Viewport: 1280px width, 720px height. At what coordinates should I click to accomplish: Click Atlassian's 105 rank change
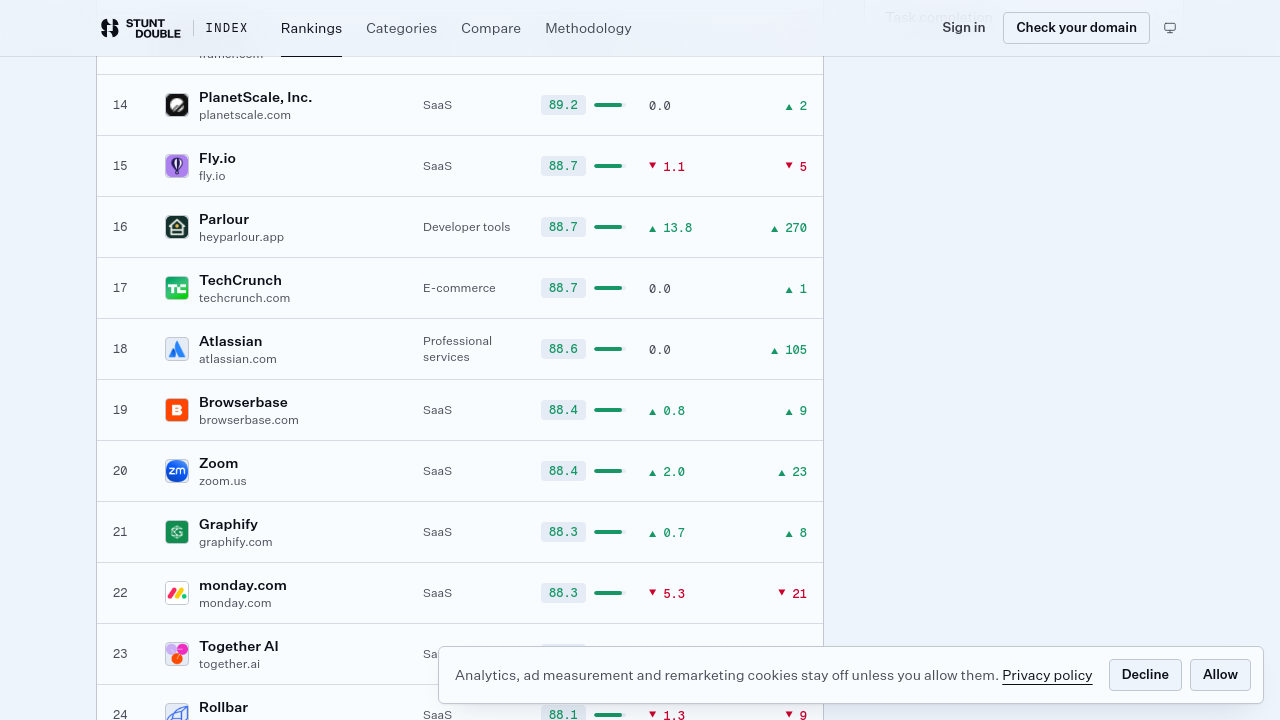tap(788, 350)
